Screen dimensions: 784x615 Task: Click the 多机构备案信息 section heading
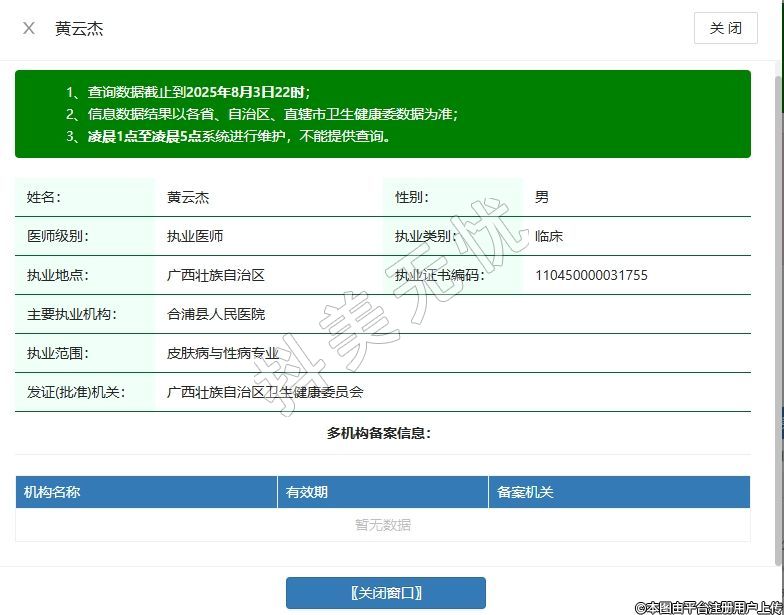pos(379,433)
